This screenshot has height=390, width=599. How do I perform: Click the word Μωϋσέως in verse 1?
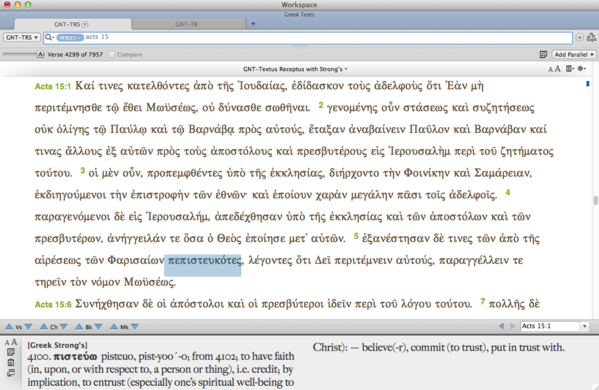click(x=172, y=108)
